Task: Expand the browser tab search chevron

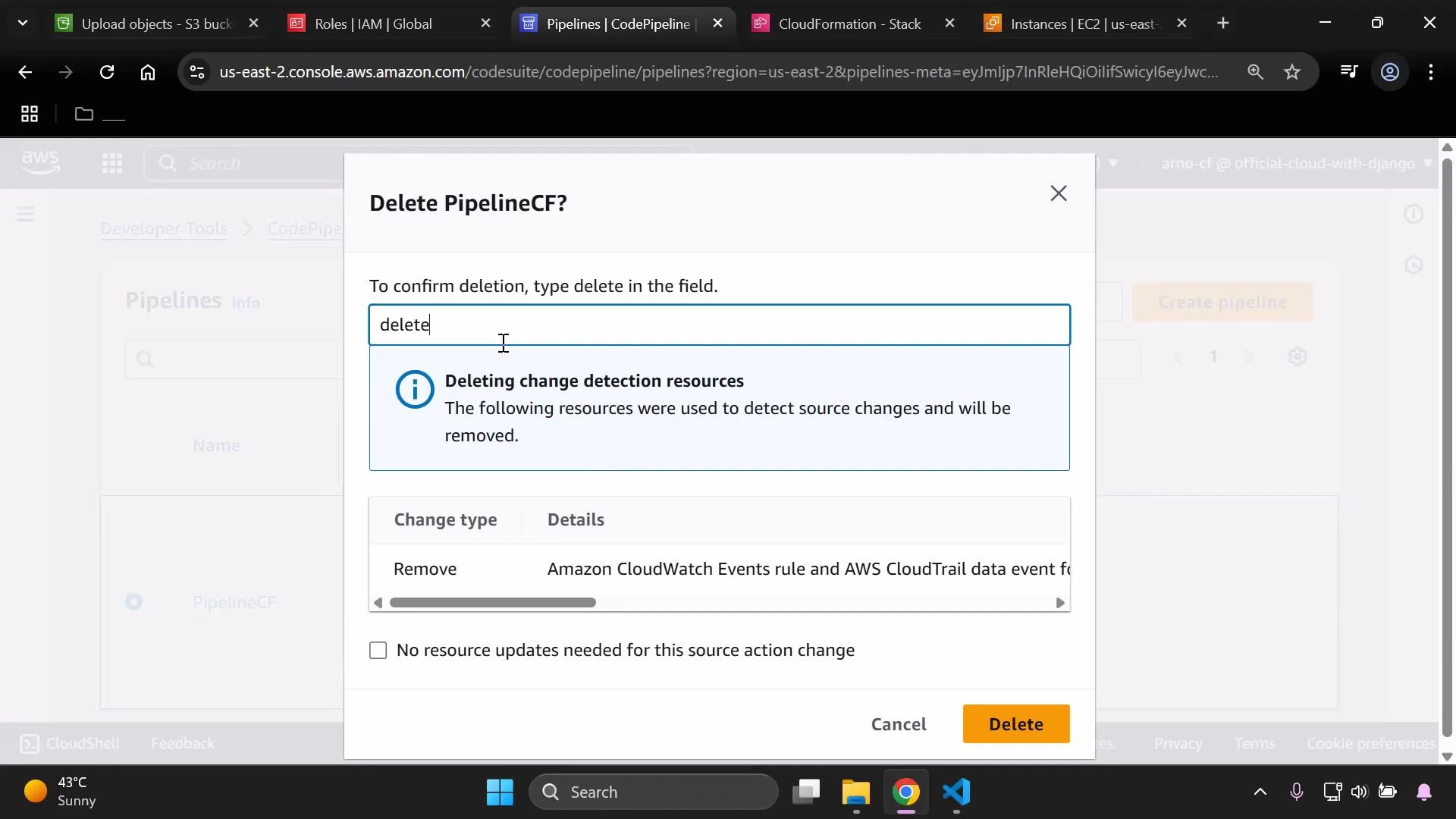Action: pyautogui.click(x=23, y=23)
